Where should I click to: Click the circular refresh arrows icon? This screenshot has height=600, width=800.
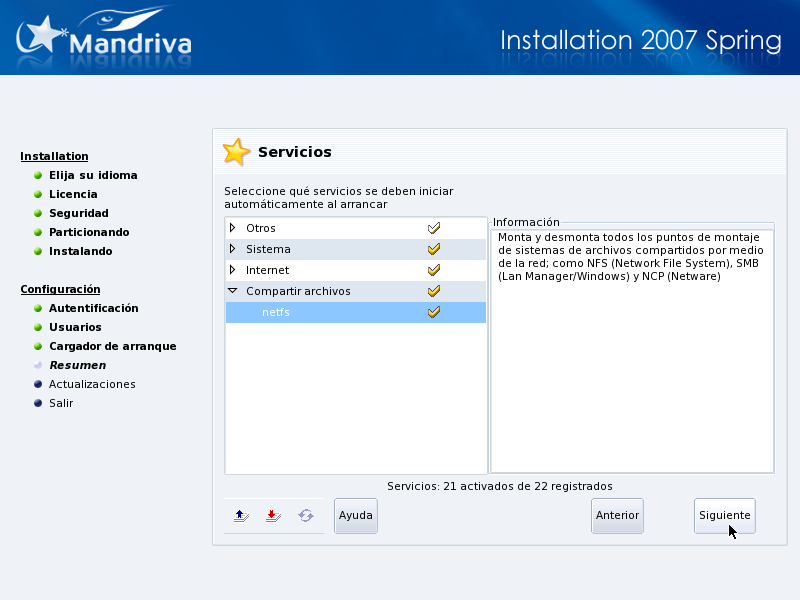coord(305,516)
